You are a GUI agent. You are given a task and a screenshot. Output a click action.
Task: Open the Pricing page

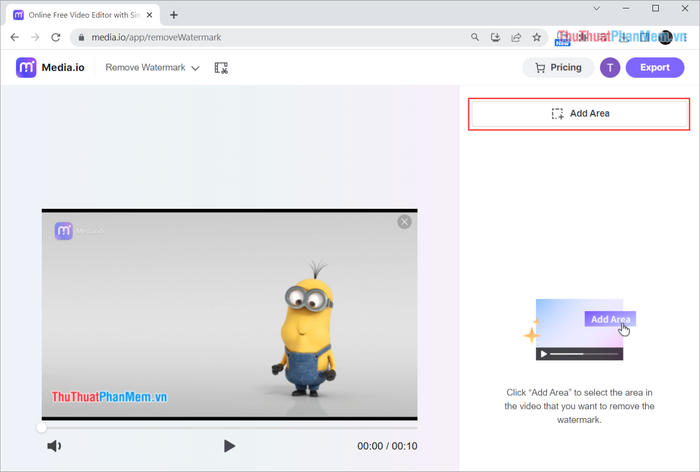[x=558, y=67]
